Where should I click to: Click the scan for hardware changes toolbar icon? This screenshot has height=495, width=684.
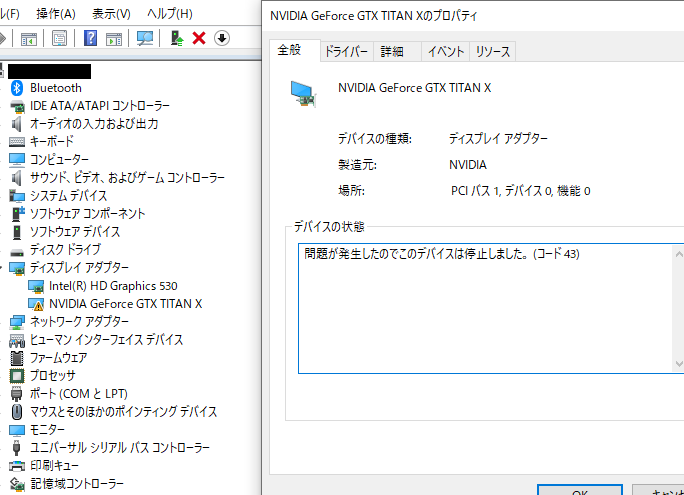pos(146,38)
